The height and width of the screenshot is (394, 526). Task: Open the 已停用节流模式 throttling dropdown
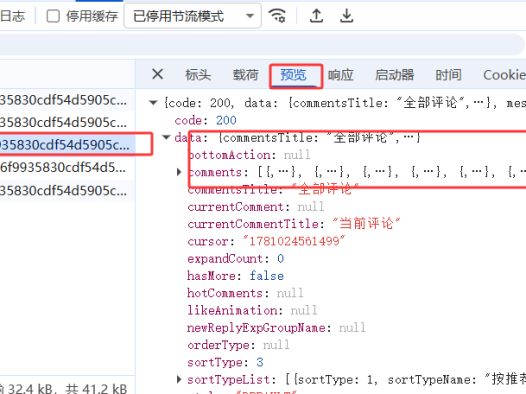tap(193, 16)
